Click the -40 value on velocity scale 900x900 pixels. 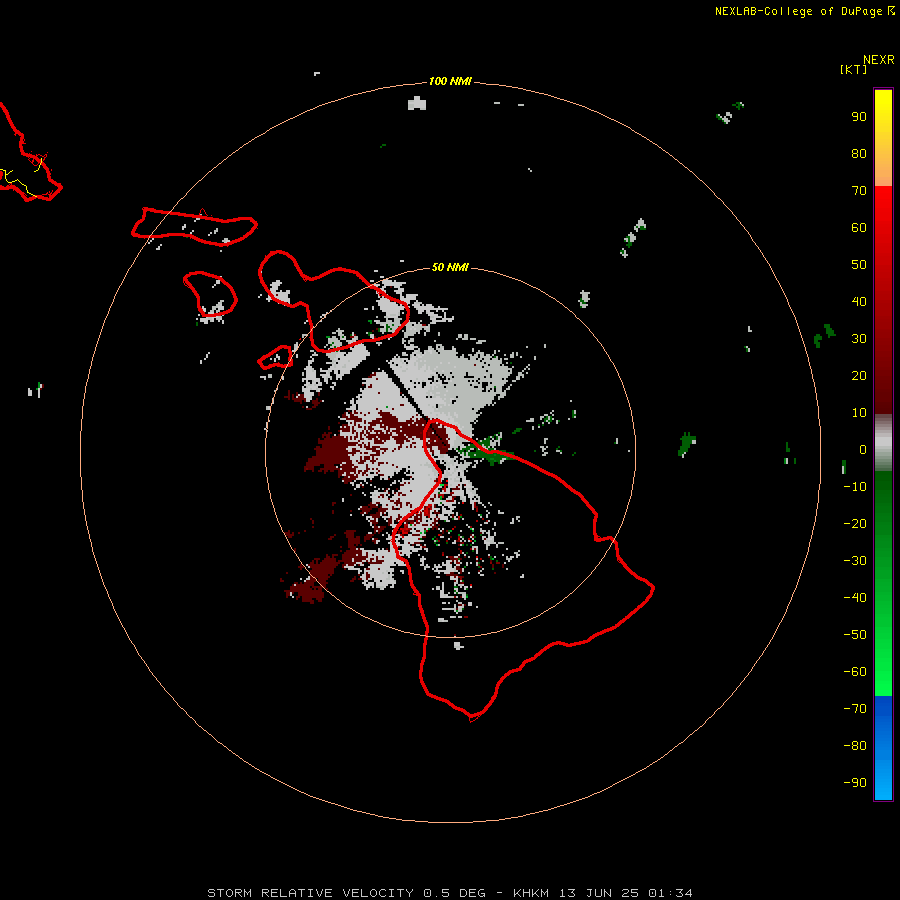(855, 598)
